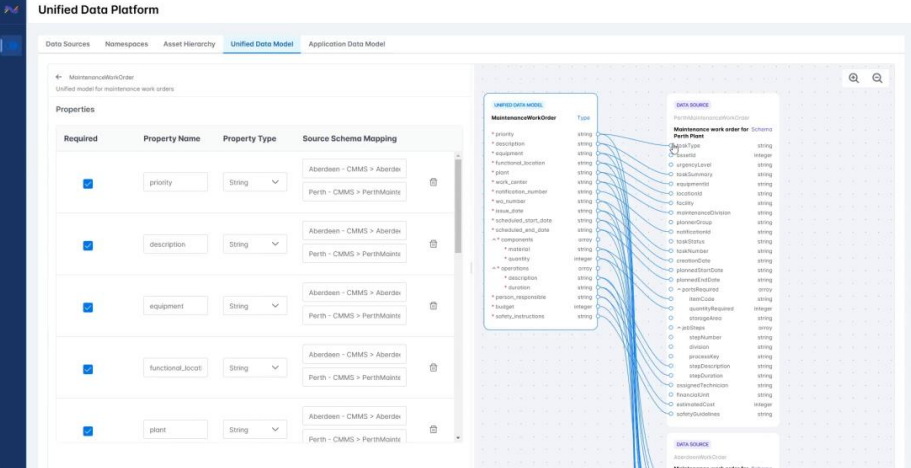The height and width of the screenshot is (468, 911).
Task: Click the 'notification_number' row in unified model
Action: pyautogui.click(x=541, y=192)
